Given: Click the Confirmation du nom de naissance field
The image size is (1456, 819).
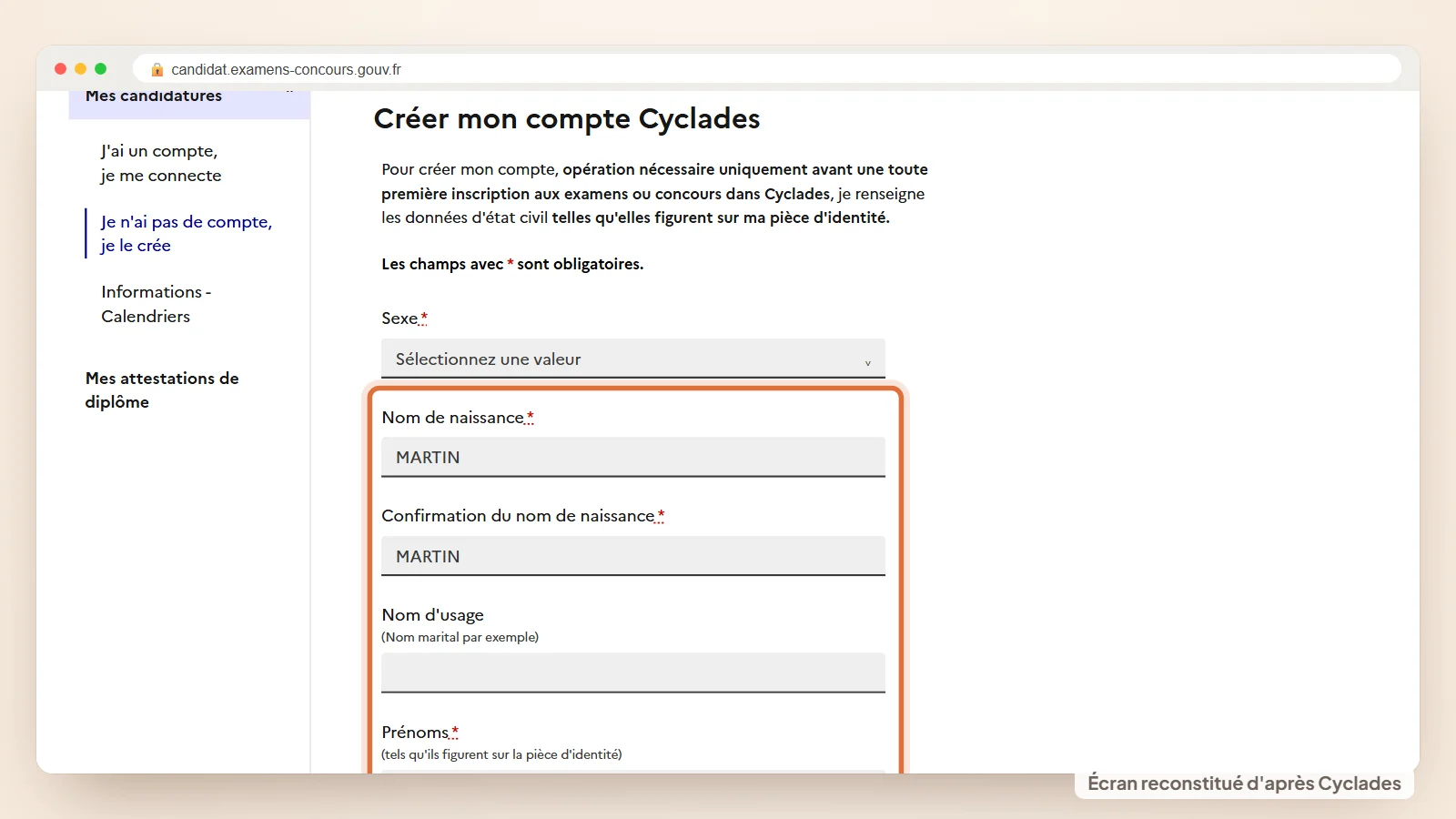Looking at the screenshot, I should tap(633, 556).
